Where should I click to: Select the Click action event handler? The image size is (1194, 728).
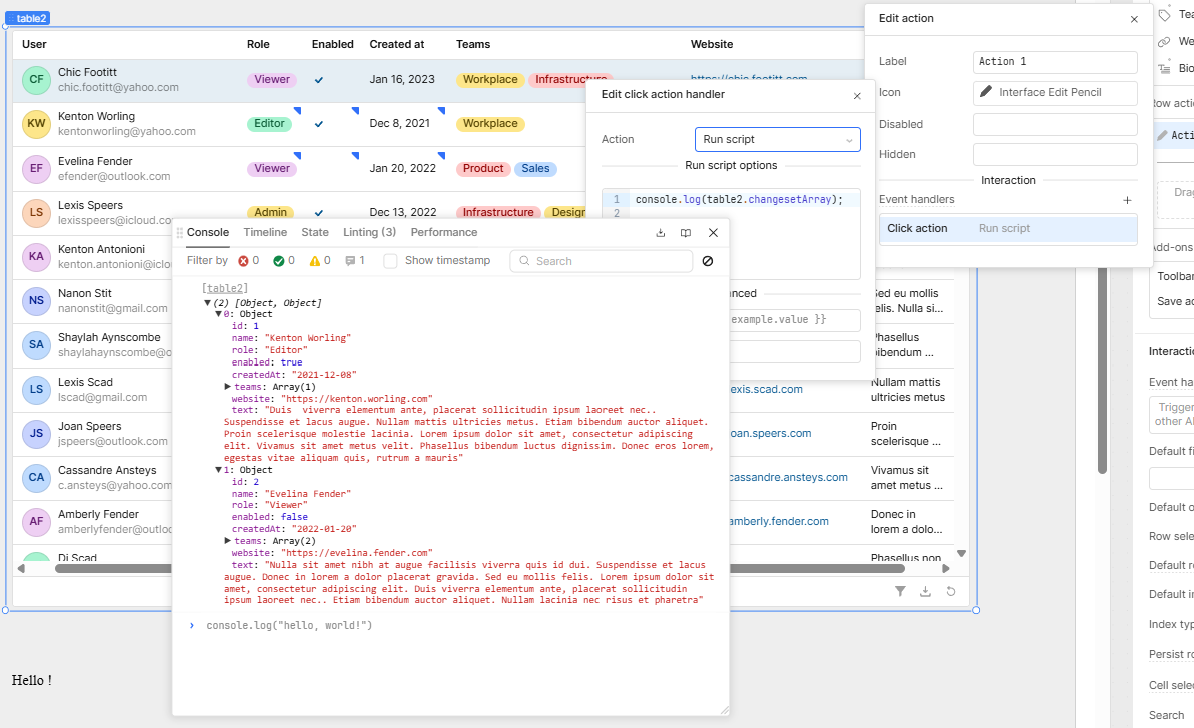[x=1008, y=228]
